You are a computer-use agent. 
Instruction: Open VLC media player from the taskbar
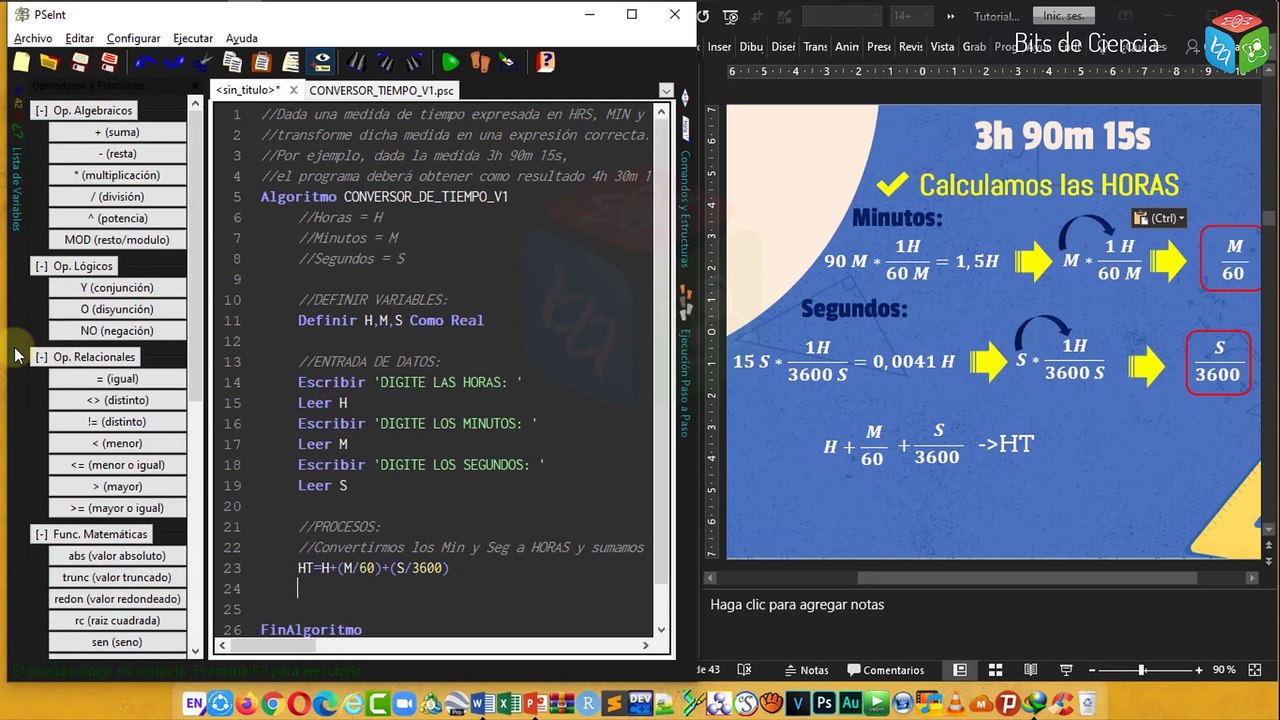pos(956,704)
